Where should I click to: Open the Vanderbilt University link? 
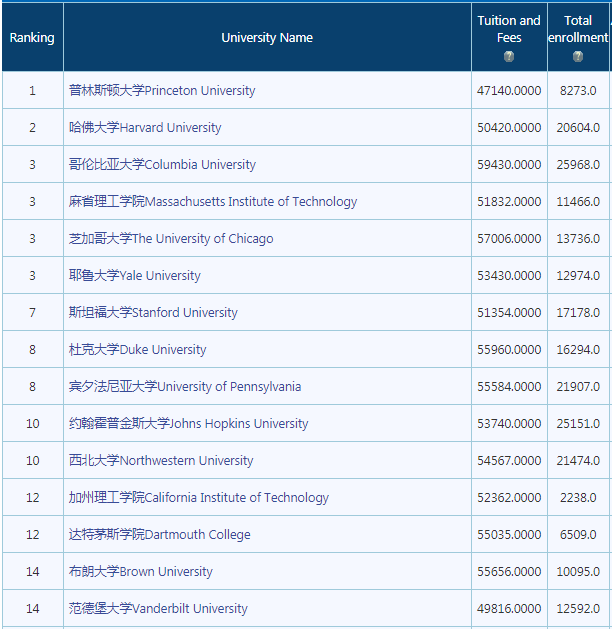[x=158, y=609]
